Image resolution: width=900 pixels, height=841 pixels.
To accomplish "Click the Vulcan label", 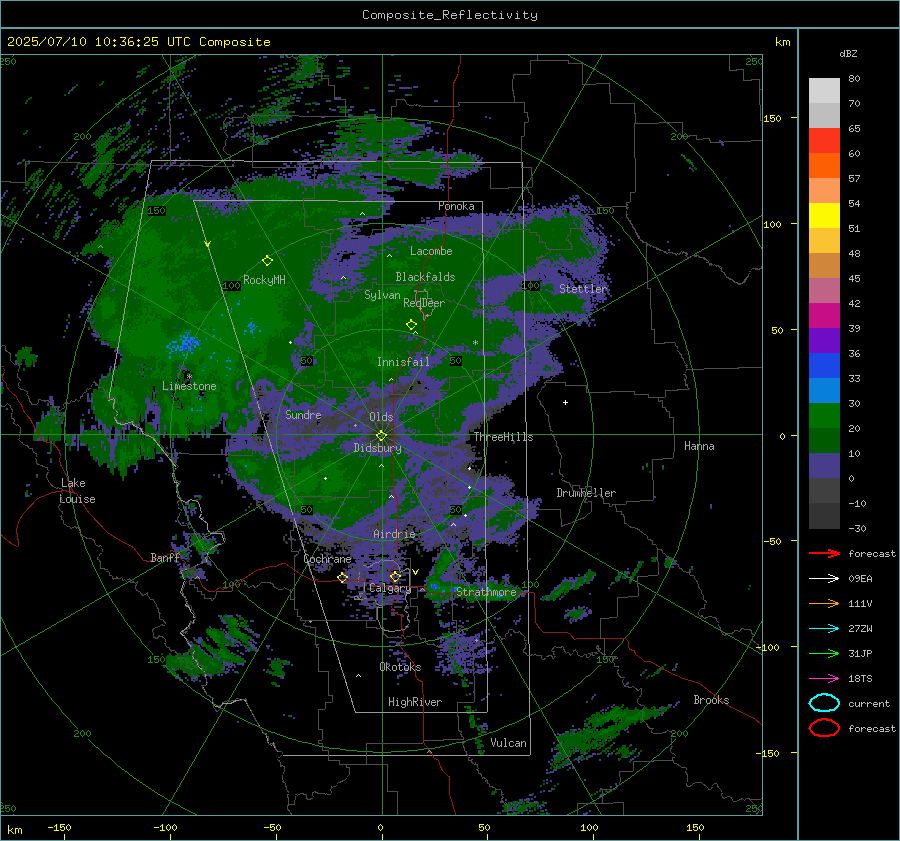I will (509, 743).
